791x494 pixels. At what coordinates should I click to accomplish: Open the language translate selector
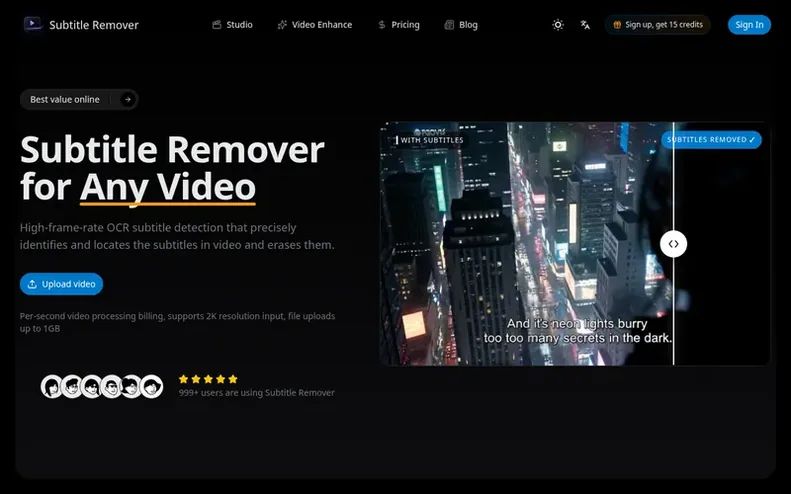point(585,25)
